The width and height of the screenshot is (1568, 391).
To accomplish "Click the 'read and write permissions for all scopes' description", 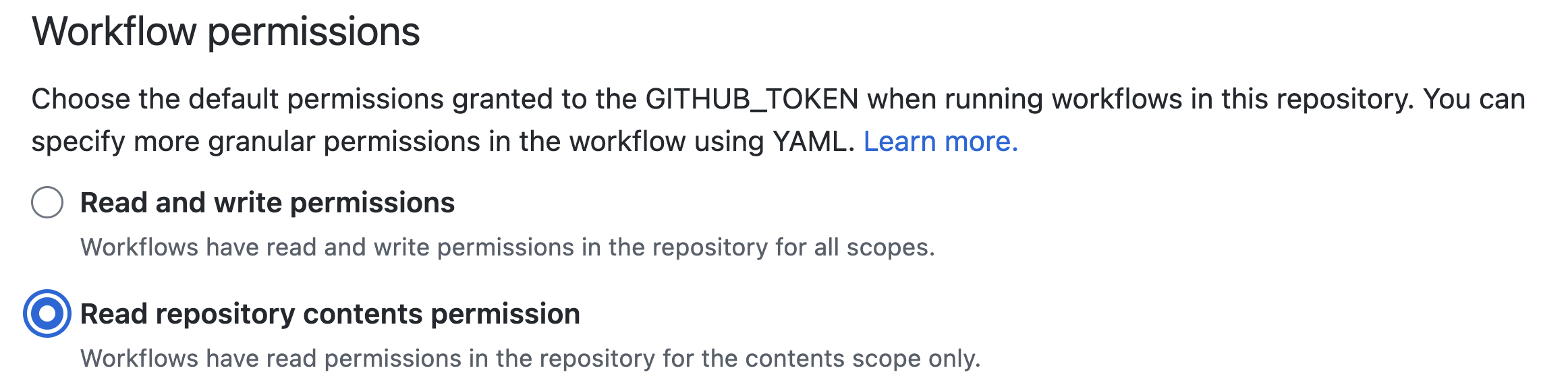I will [507, 247].
